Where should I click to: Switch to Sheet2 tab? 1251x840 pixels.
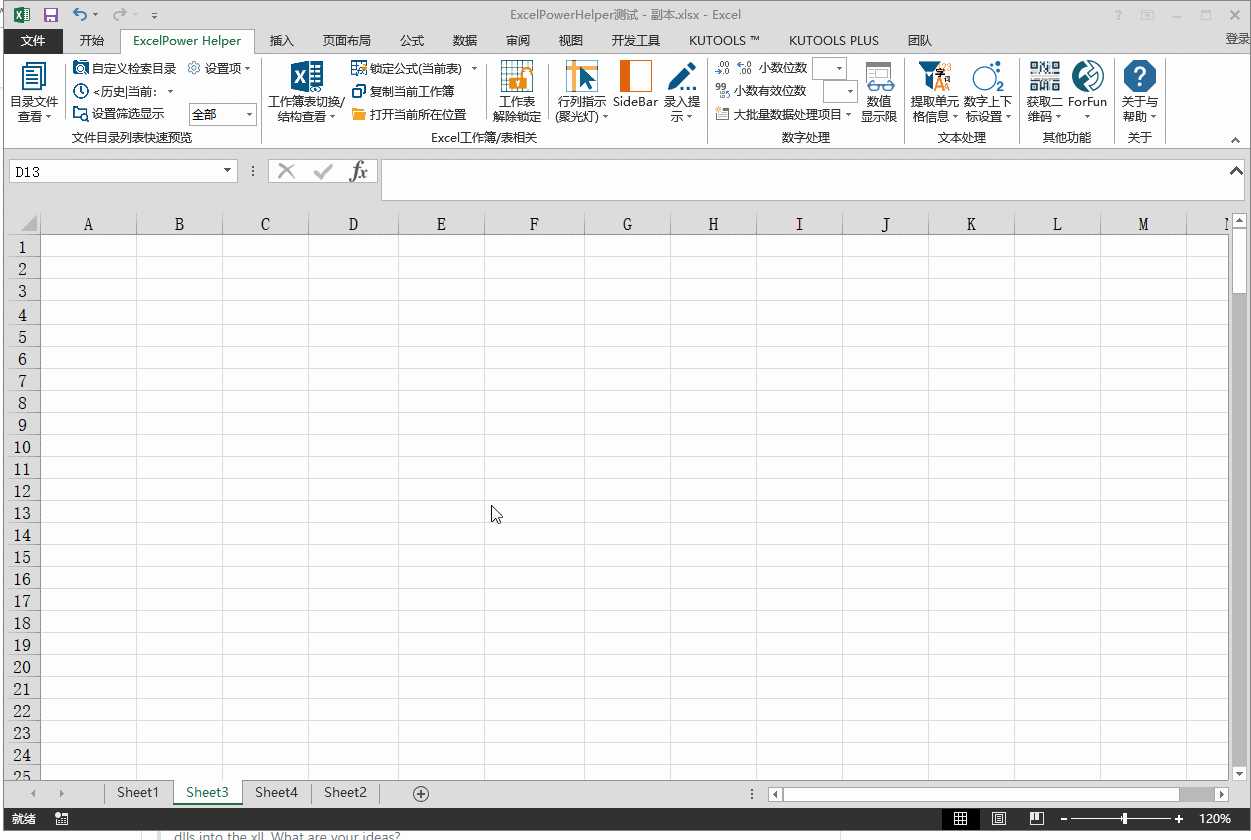tap(345, 792)
